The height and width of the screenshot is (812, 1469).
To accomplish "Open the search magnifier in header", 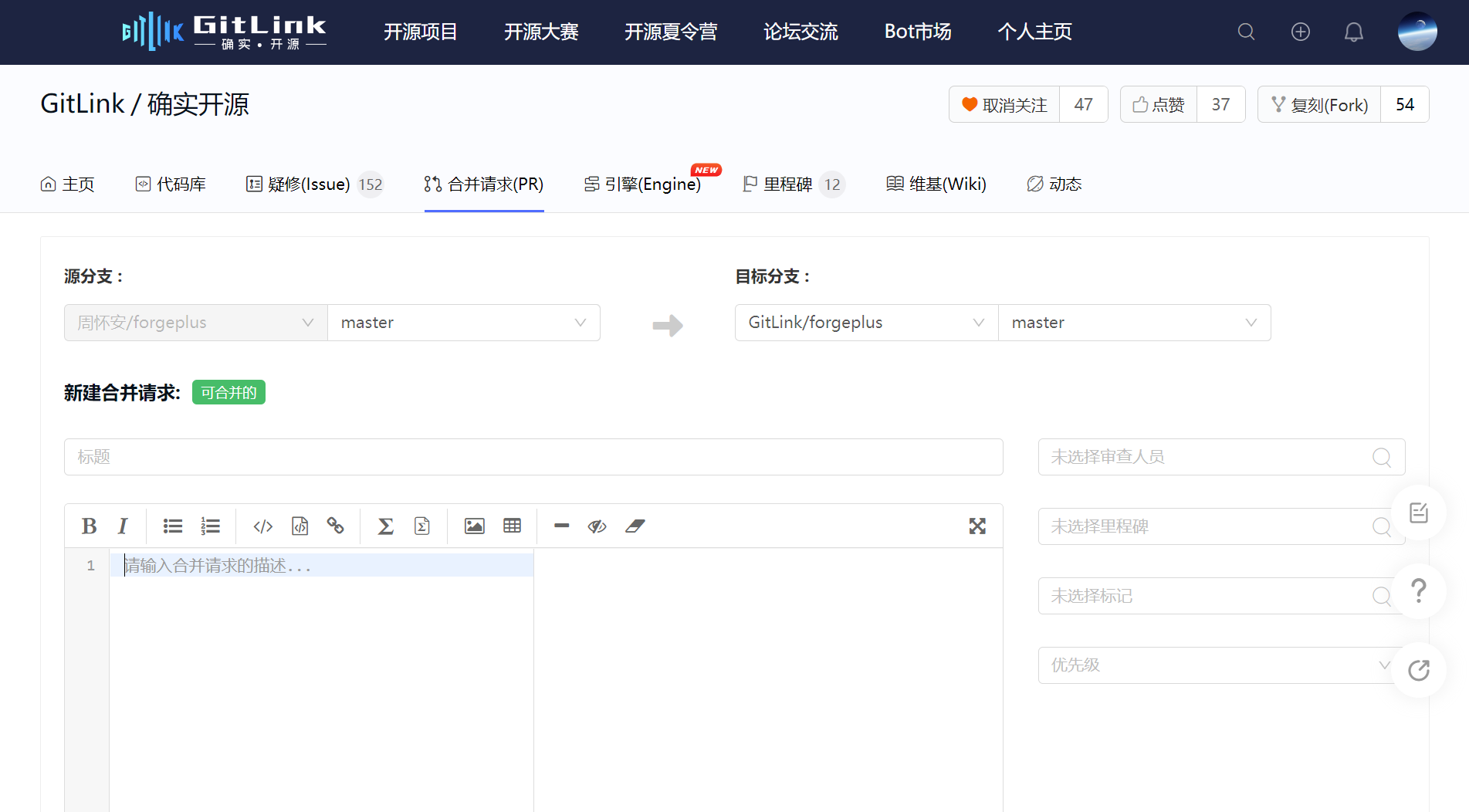I will coord(1246,32).
